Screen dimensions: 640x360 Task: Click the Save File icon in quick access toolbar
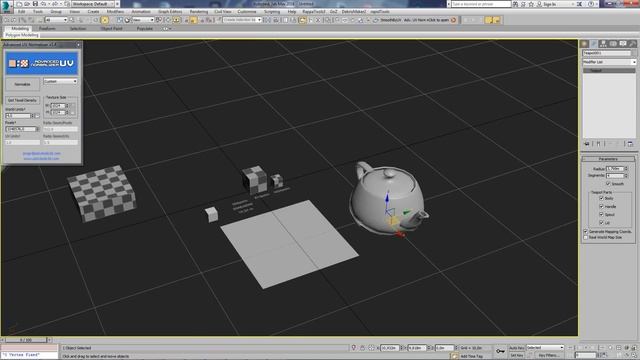pos(35,4)
